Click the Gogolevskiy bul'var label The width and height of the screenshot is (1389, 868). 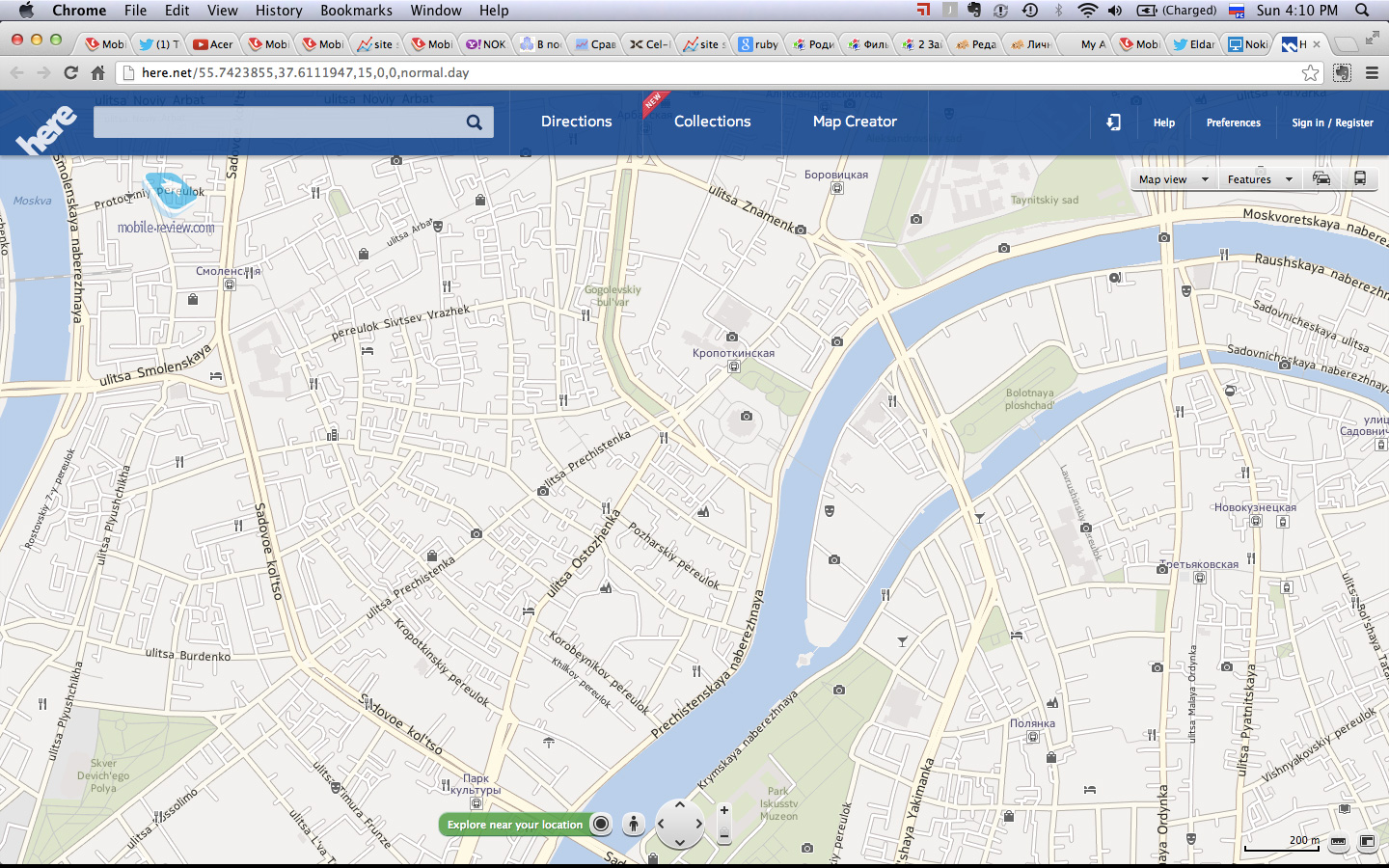pos(613,295)
